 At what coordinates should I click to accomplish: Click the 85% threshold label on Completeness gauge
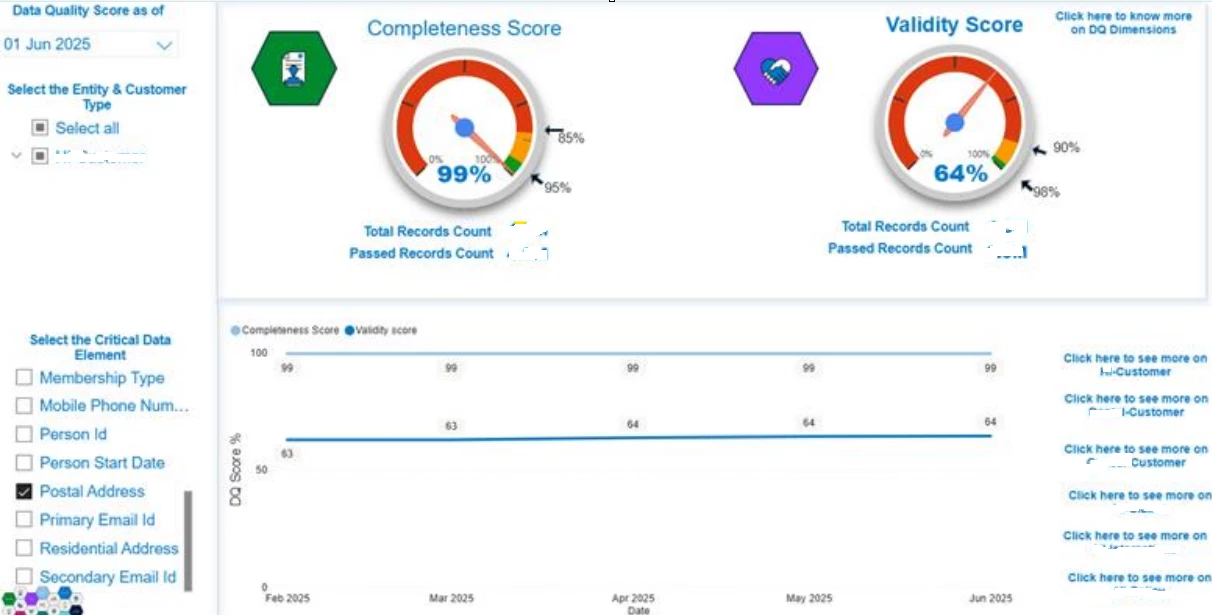click(571, 138)
